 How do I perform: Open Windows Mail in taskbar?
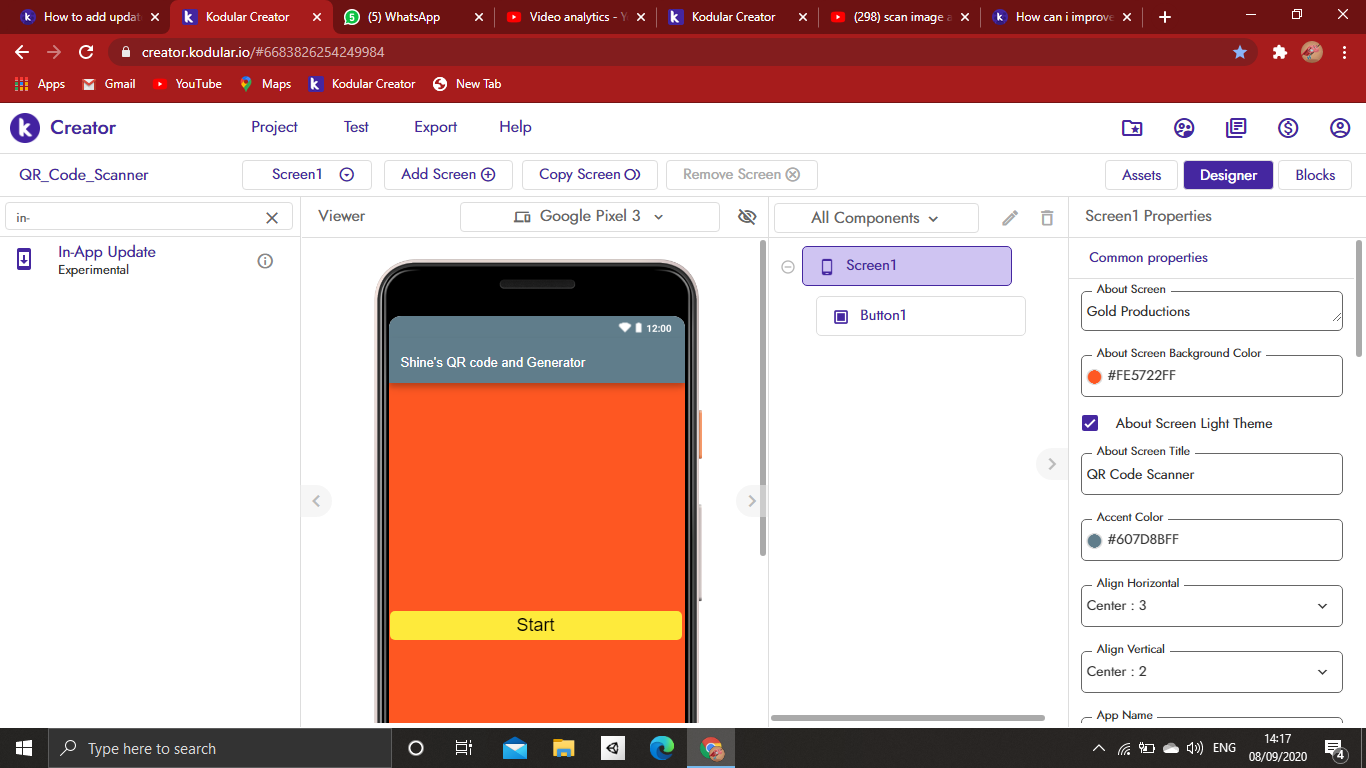click(x=515, y=748)
